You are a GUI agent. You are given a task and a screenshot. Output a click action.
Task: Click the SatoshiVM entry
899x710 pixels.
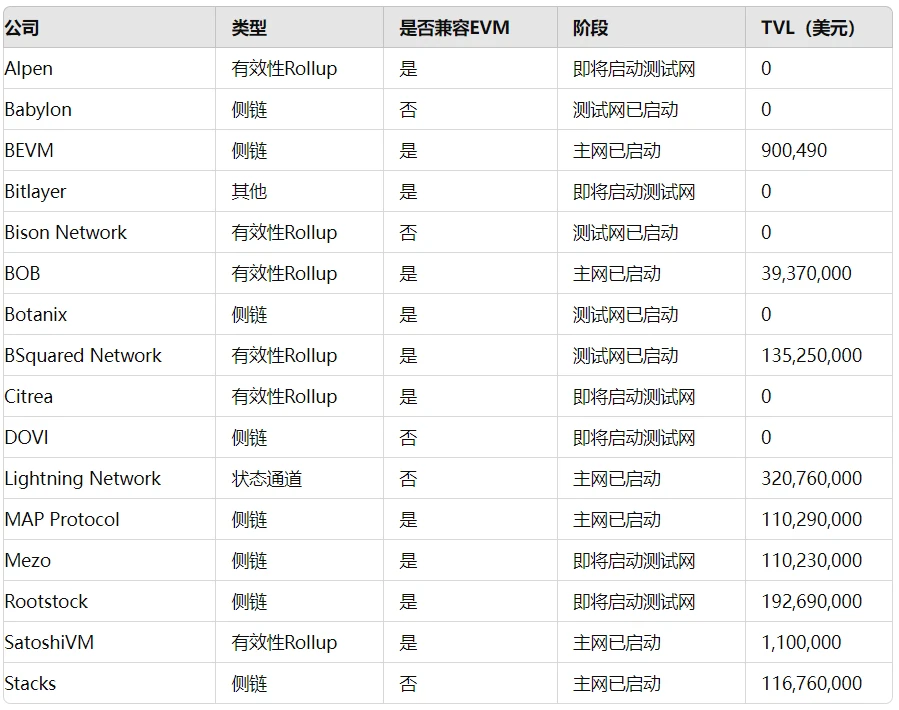coord(47,642)
